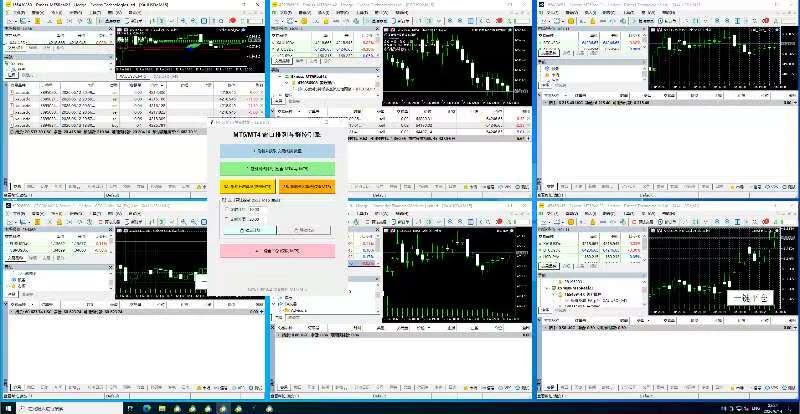Open the 工具 menu in the top-left MT4 window
This screenshot has width=800, height=414.
(95, 12)
